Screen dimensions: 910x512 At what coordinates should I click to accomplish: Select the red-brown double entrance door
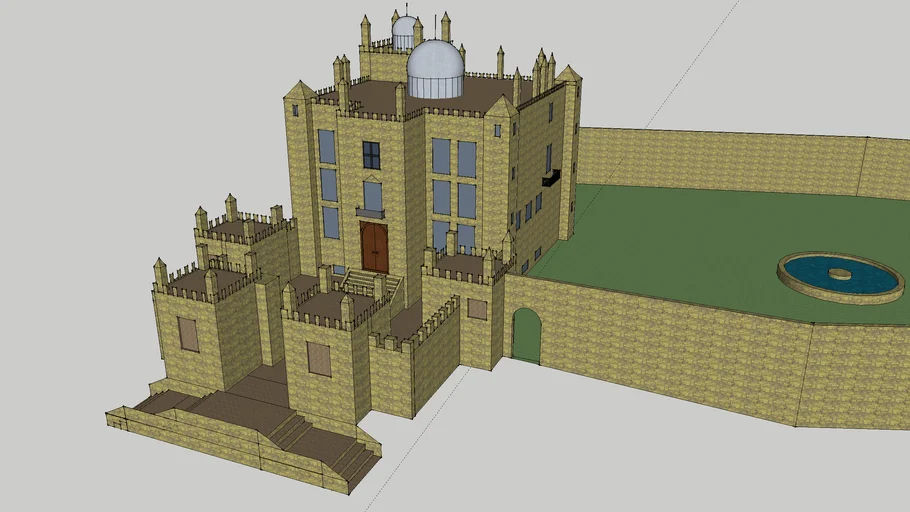coord(374,247)
